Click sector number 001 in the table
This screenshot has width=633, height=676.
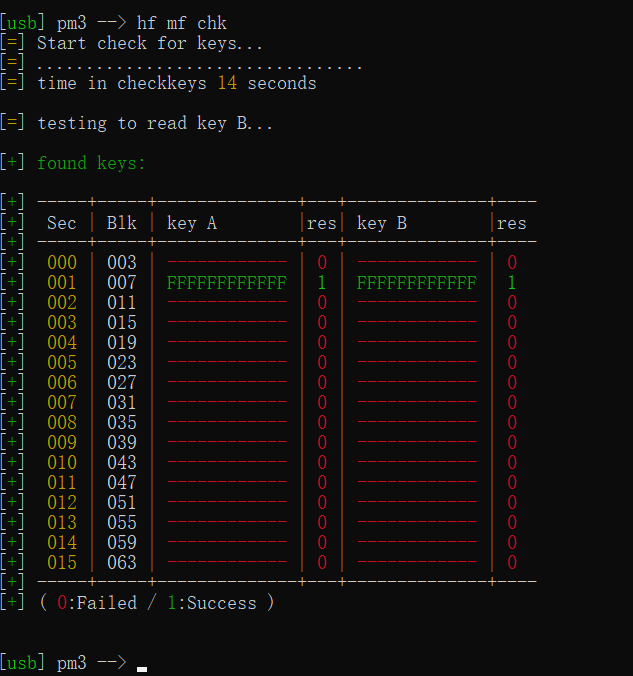61,283
